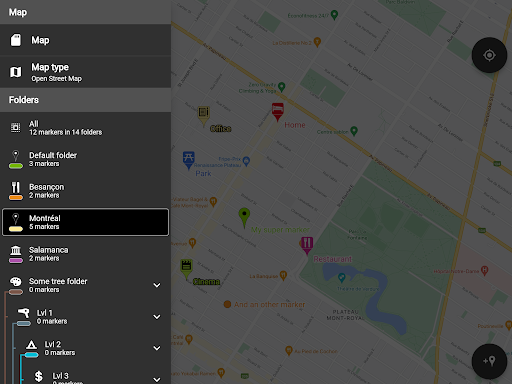Select the highlighted Montréal folder
This screenshot has width=512, height=384.
coord(85,222)
